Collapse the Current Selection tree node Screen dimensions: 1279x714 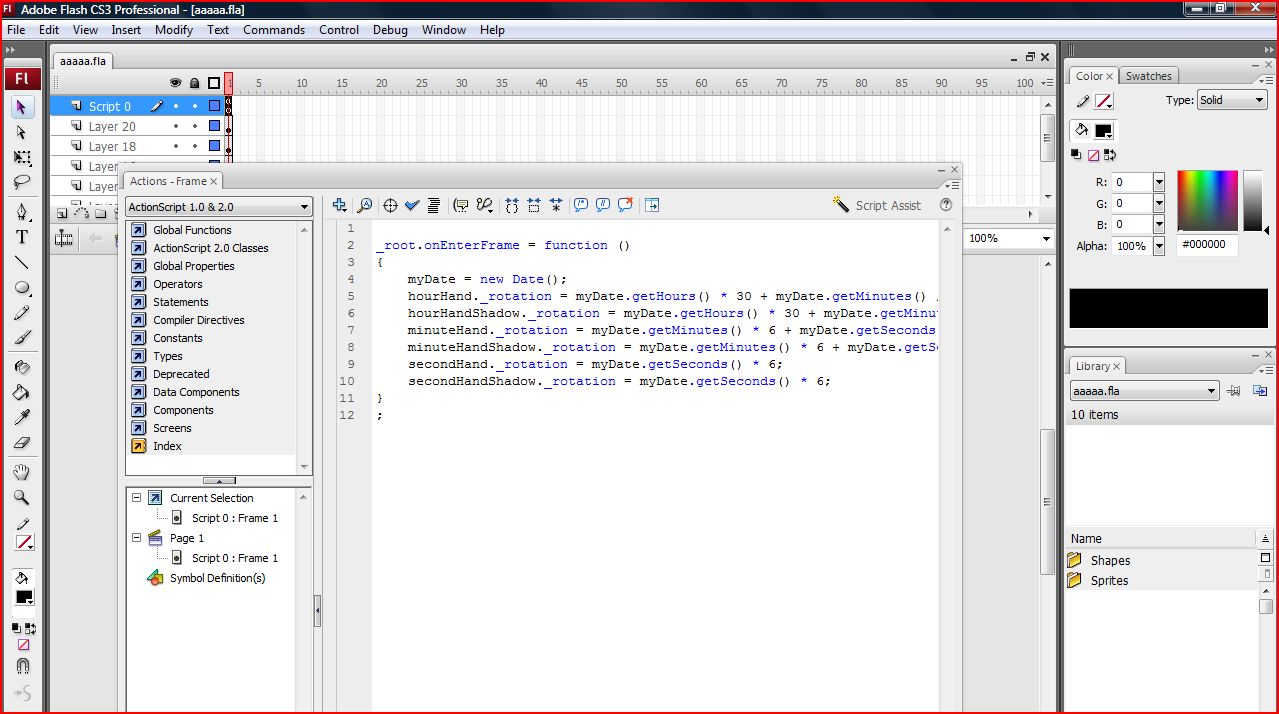point(137,498)
